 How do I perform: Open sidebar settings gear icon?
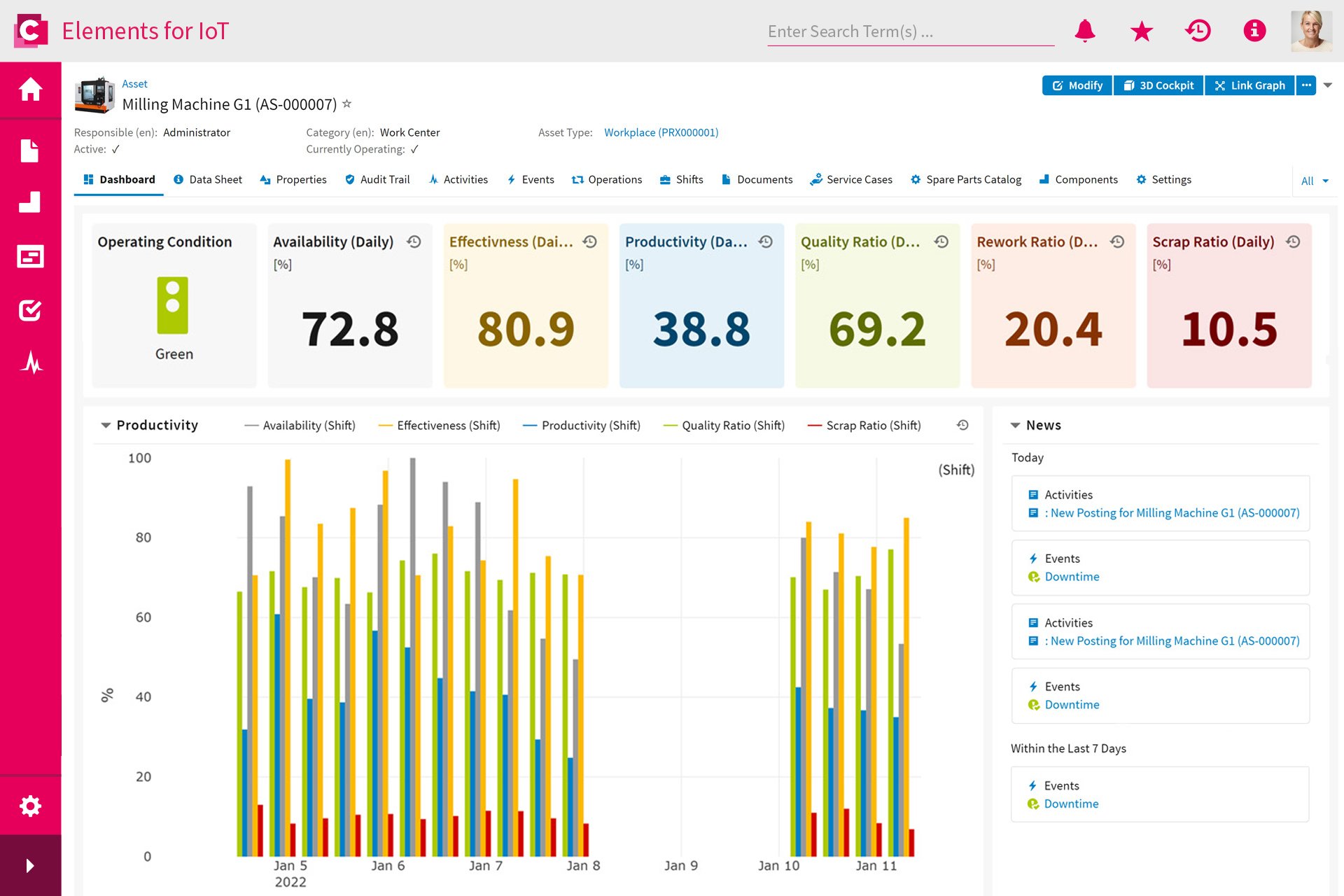click(30, 806)
